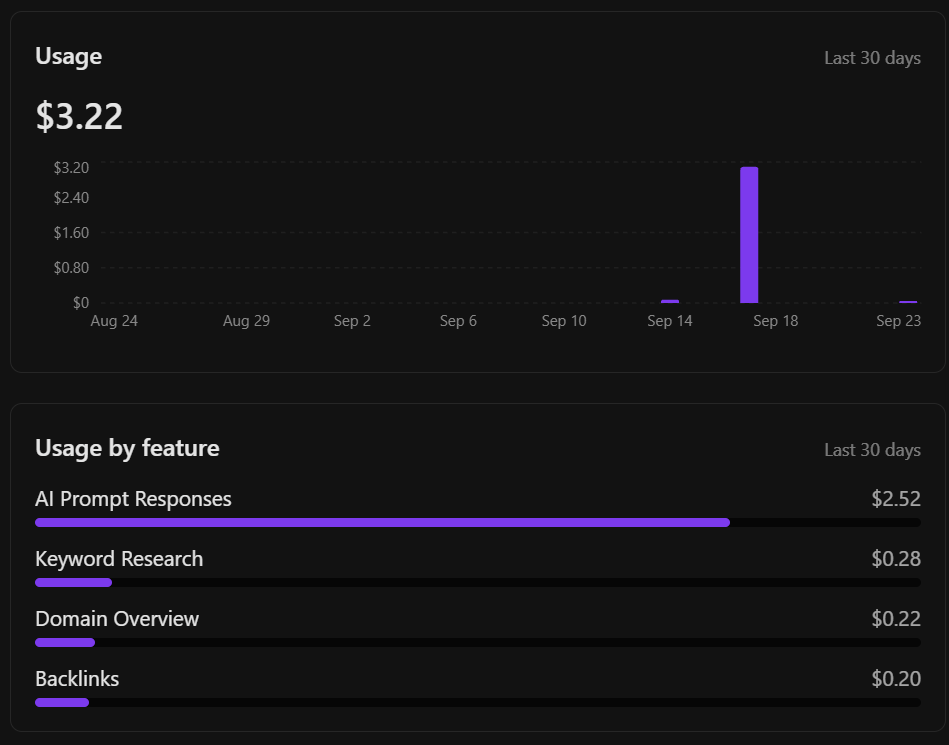Click the Aug 24 date label
Screen dimensions: 949x745
(114, 321)
